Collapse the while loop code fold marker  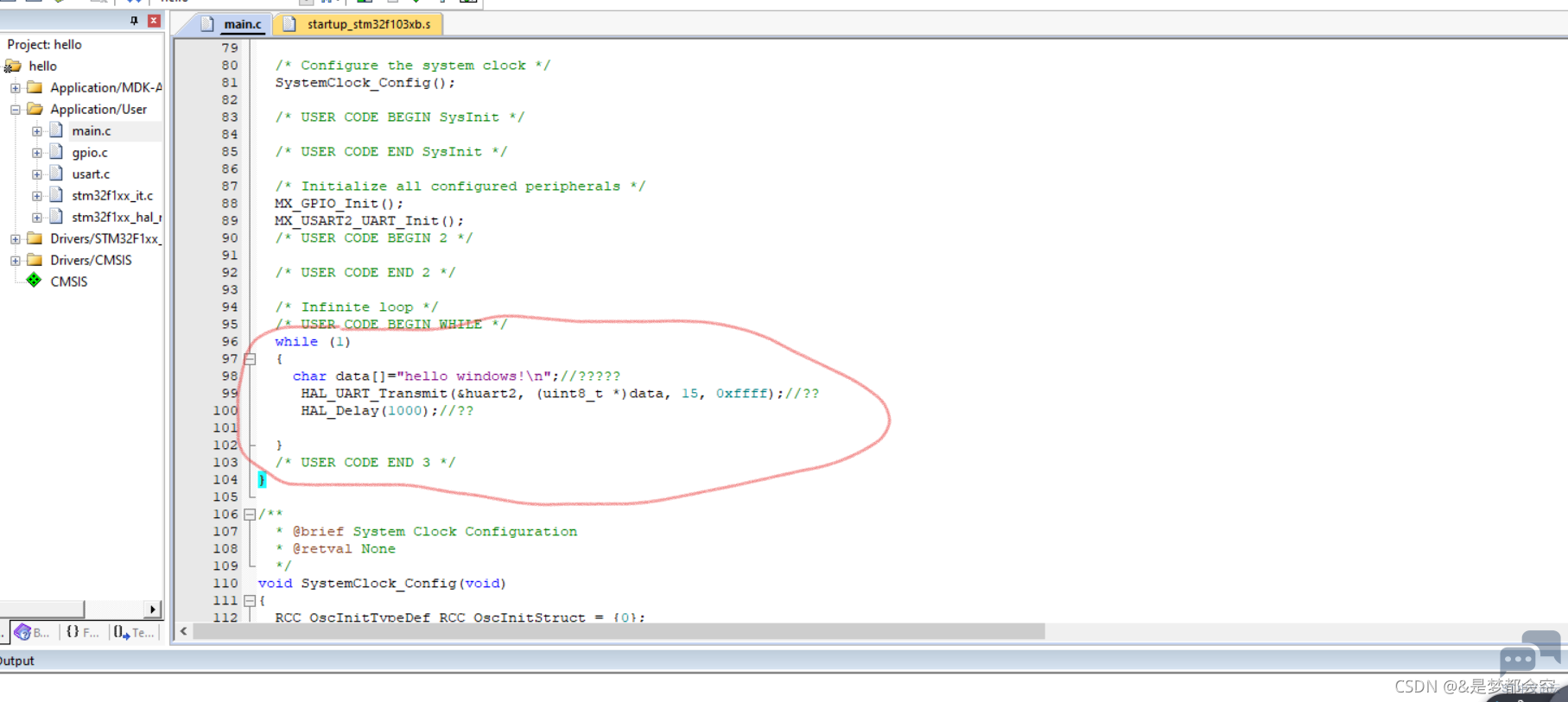(250, 359)
